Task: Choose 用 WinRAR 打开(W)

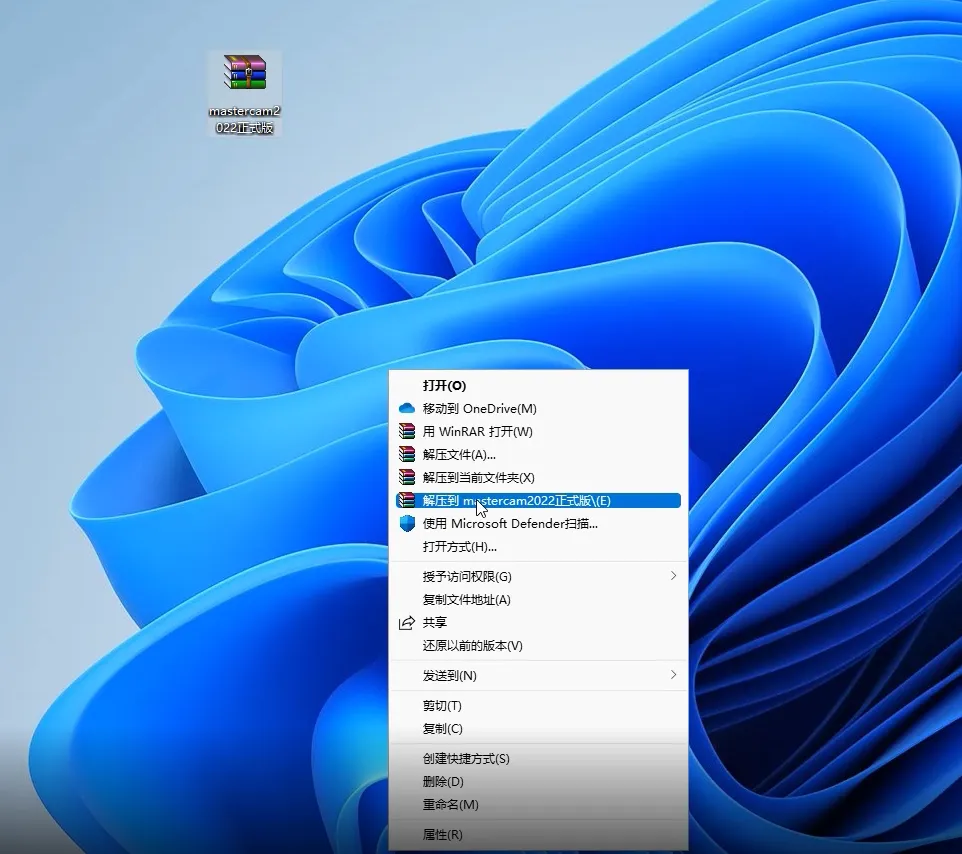Action: [538, 431]
